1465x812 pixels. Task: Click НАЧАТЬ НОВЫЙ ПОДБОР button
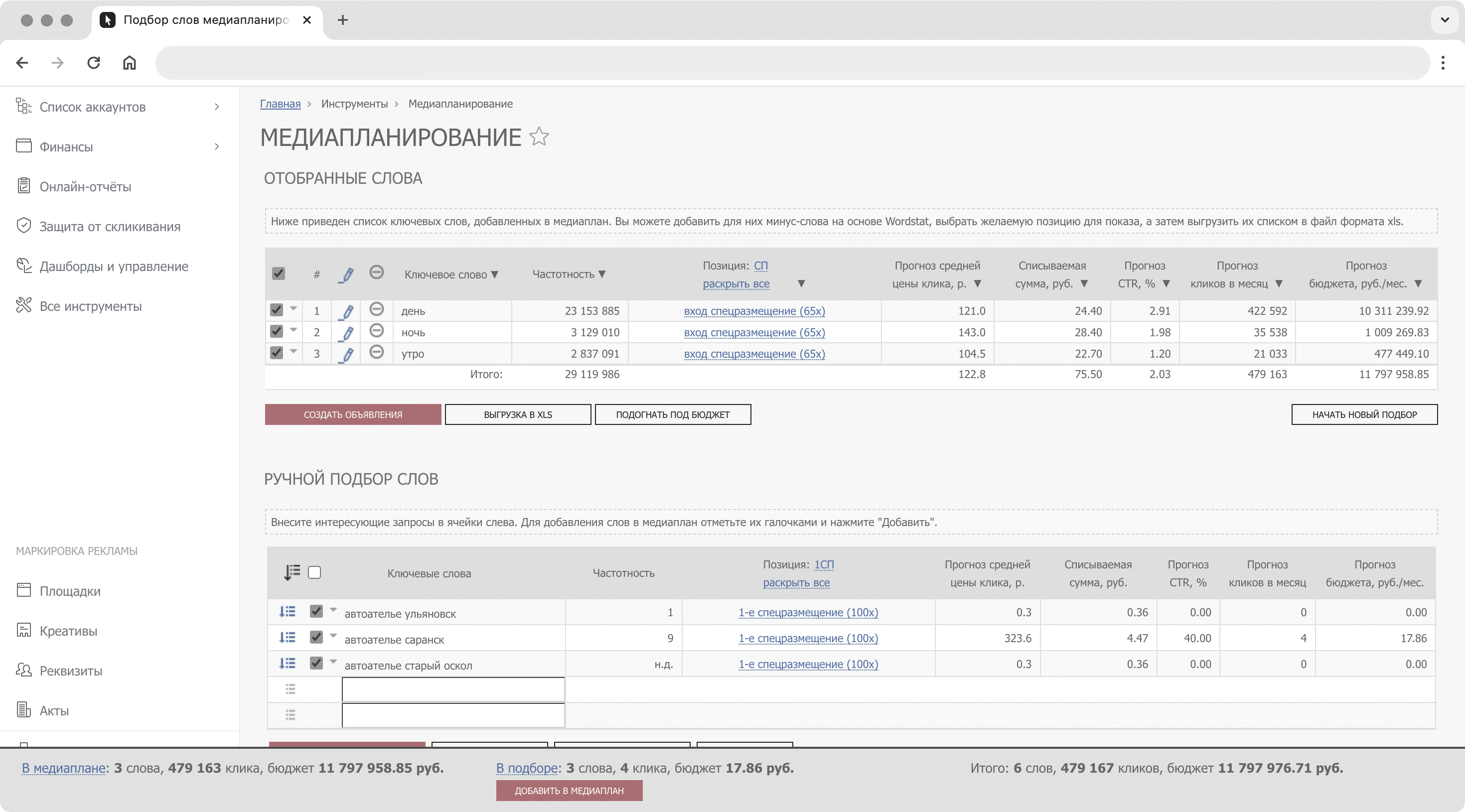click(x=1364, y=414)
